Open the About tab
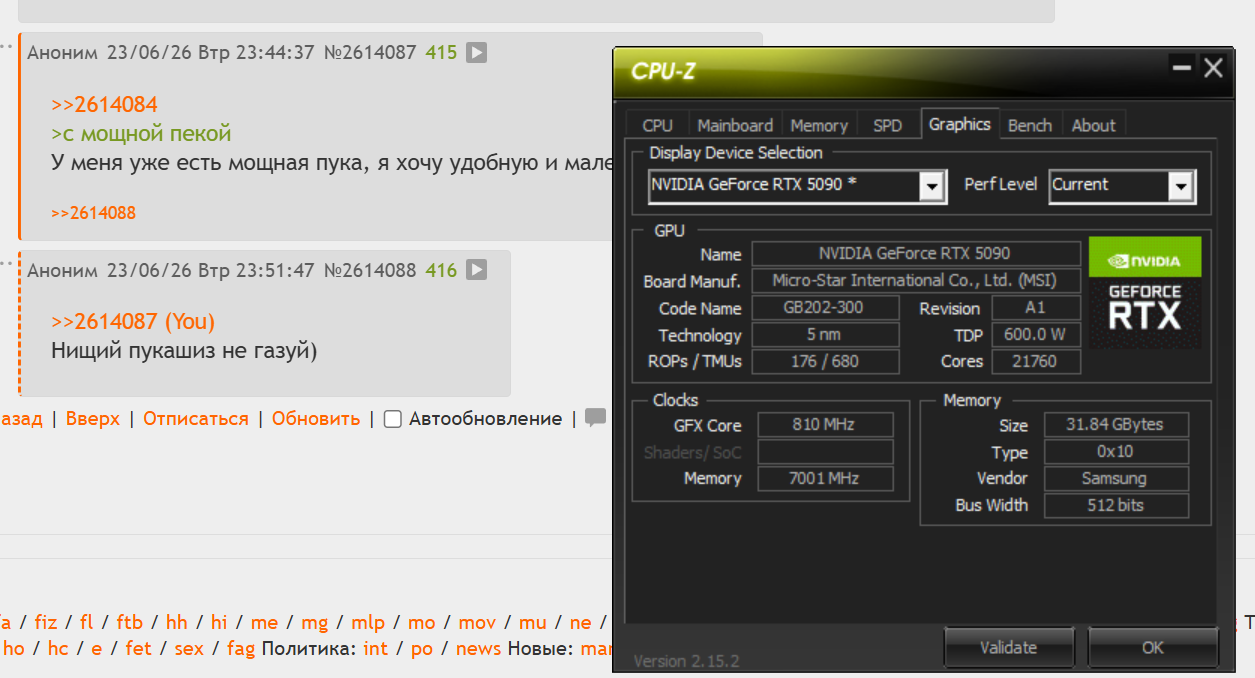The height and width of the screenshot is (678, 1255). pos(1093,125)
